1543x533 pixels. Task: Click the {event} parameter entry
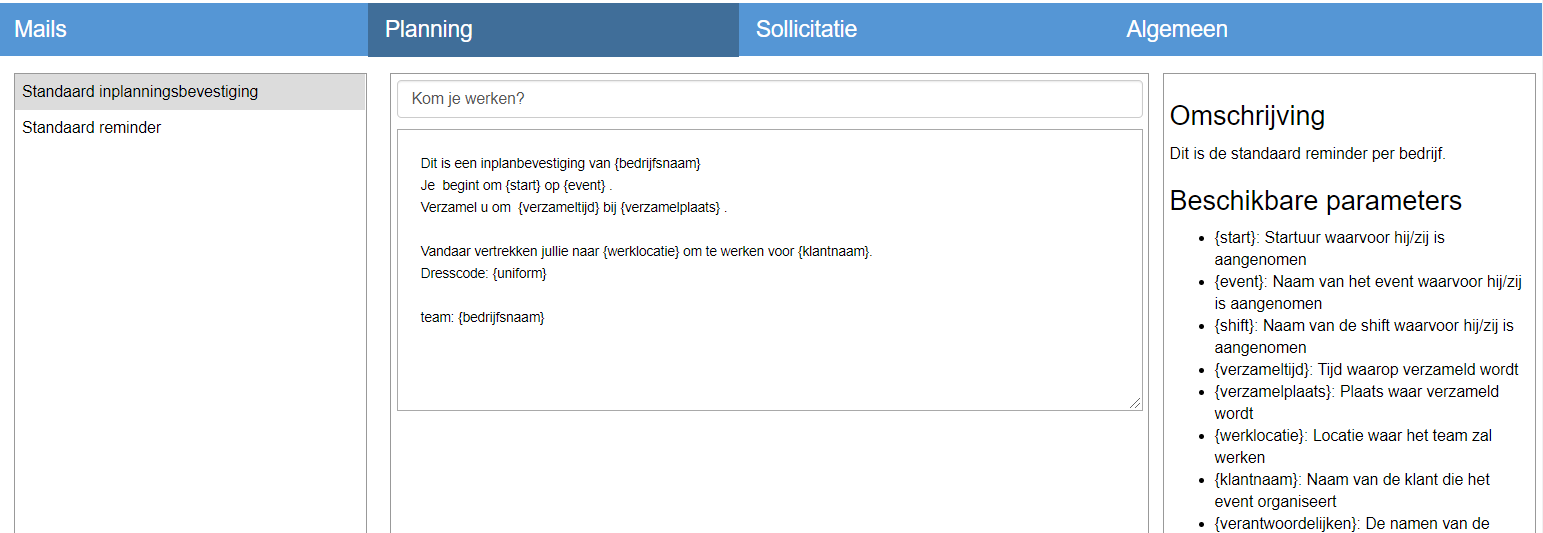tap(1368, 293)
